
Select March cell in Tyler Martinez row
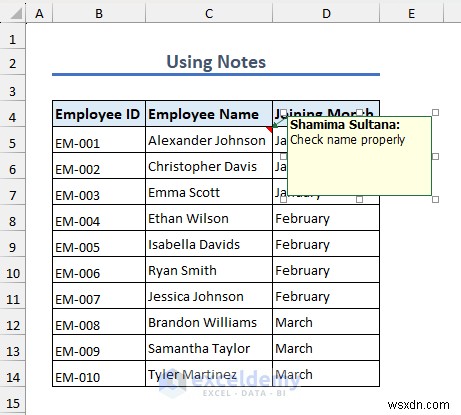click(326, 374)
